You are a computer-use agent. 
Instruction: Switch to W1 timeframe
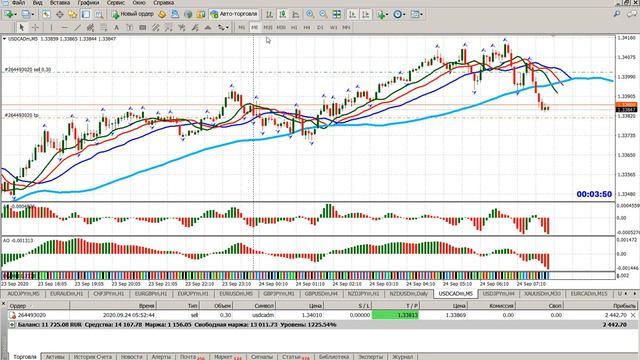click(333, 27)
